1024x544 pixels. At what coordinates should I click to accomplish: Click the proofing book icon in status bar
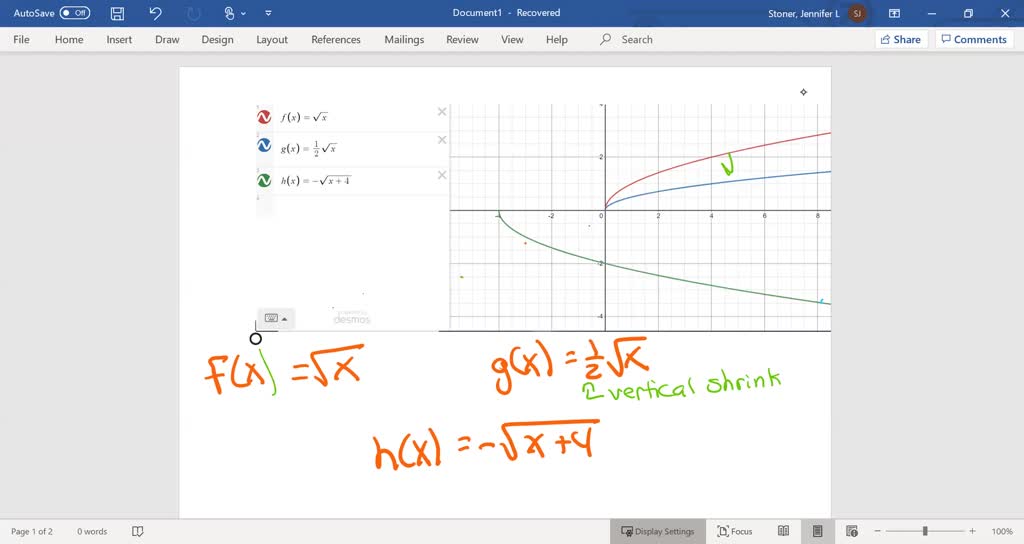(x=137, y=531)
